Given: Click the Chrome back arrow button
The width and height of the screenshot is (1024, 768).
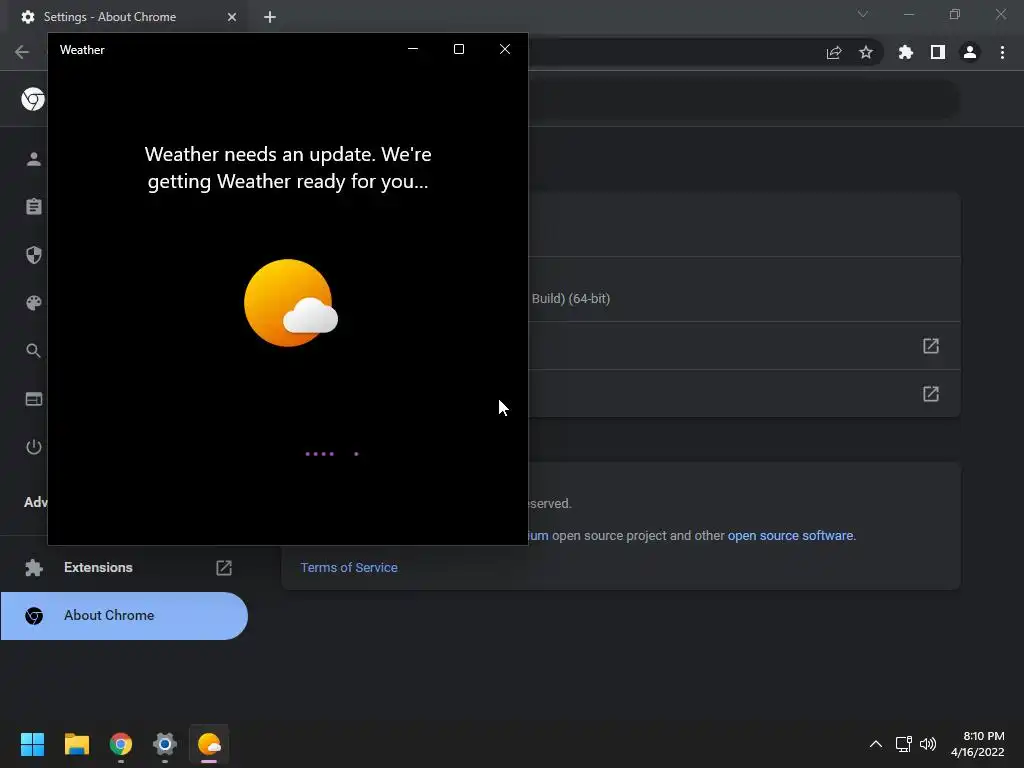Looking at the screenshot, I should tap(22, 52).
